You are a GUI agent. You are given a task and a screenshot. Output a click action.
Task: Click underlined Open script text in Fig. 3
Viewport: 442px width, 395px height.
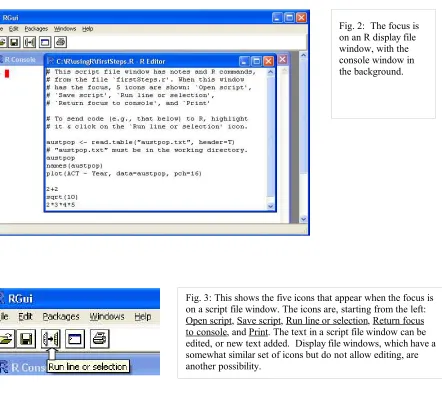click(209, 321)
